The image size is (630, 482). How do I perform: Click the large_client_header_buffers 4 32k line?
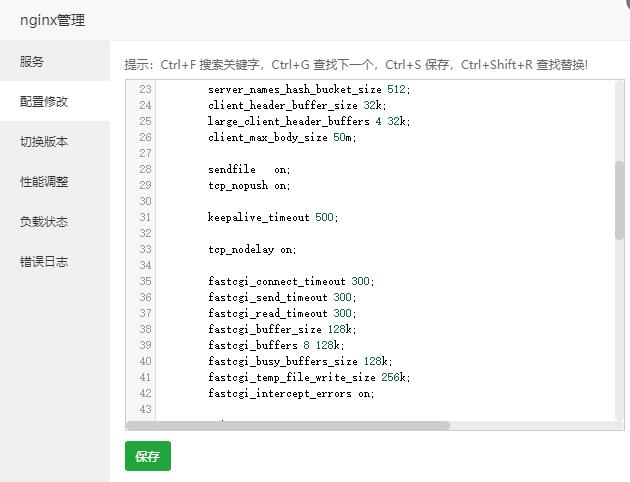[309, 121]
